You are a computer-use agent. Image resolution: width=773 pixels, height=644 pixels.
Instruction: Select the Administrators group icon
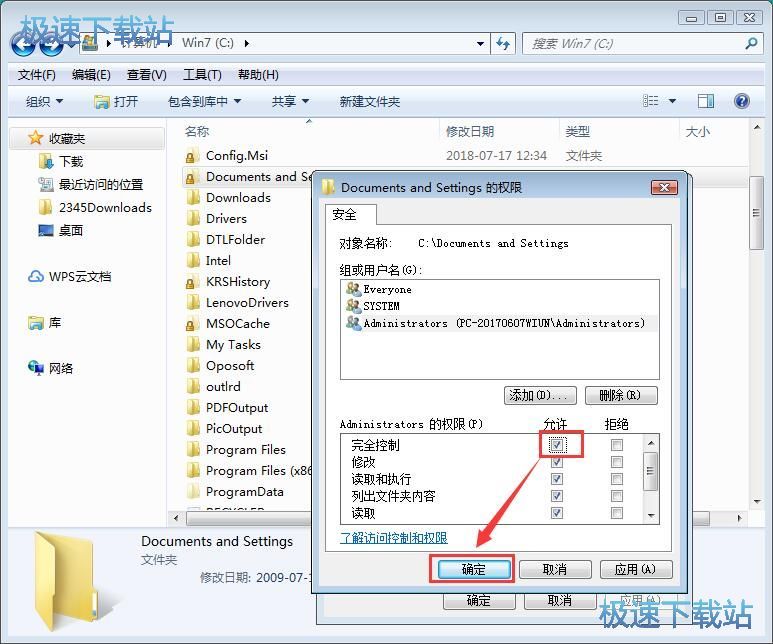coord(353,323)
